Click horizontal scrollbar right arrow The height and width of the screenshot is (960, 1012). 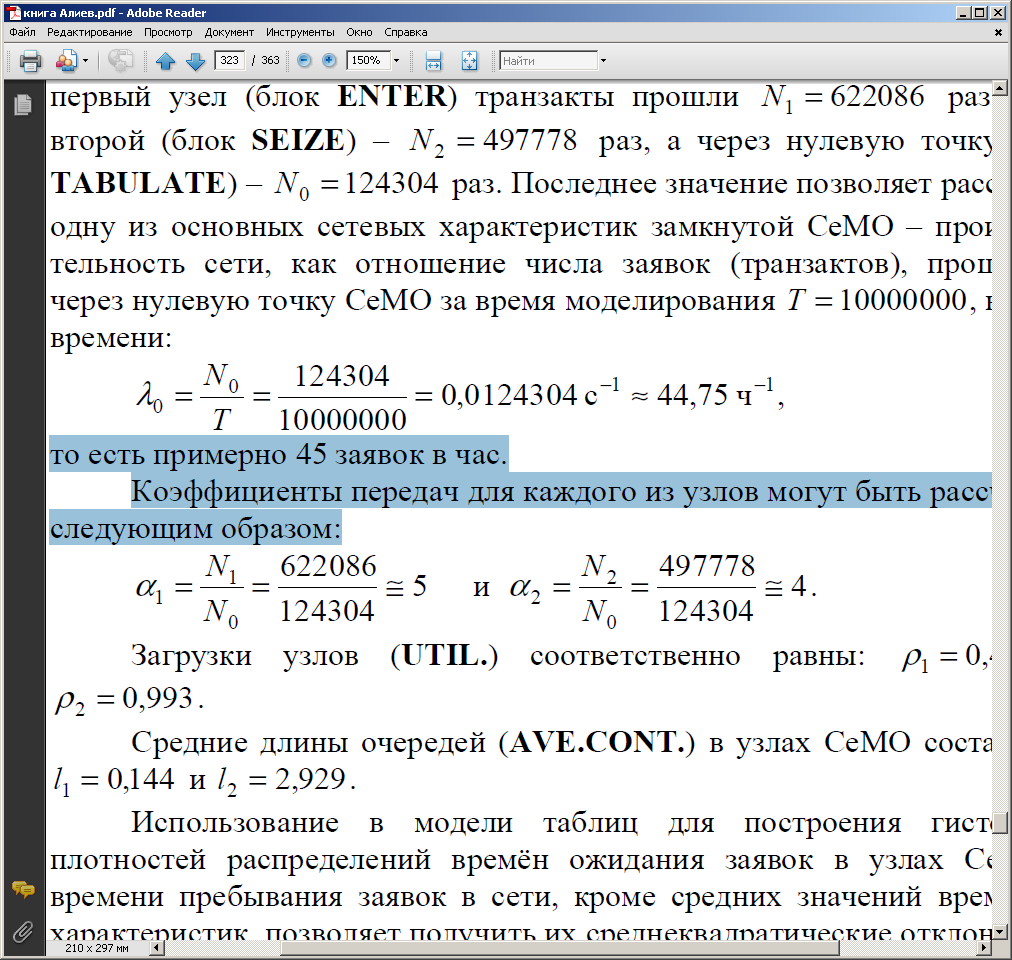(x=984, y=948)
